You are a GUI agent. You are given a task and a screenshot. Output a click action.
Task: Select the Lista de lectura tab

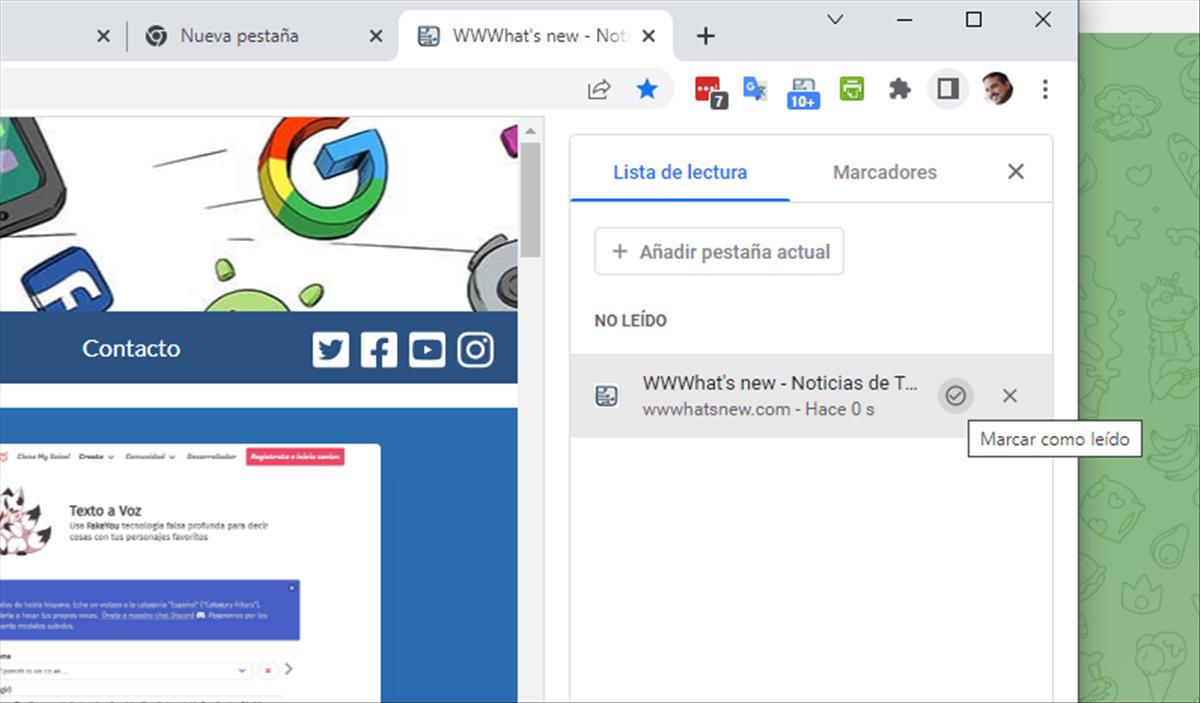coord(680,172)
